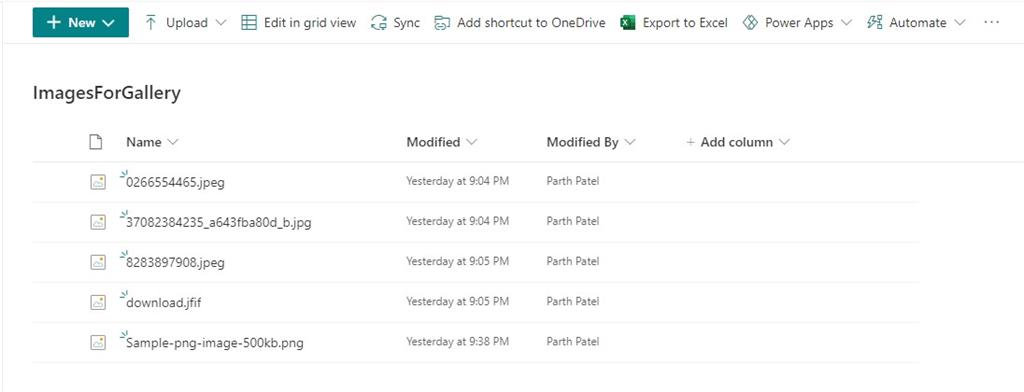
Task: Expand the Upload dropdown chevron
Action: (221, 23)
